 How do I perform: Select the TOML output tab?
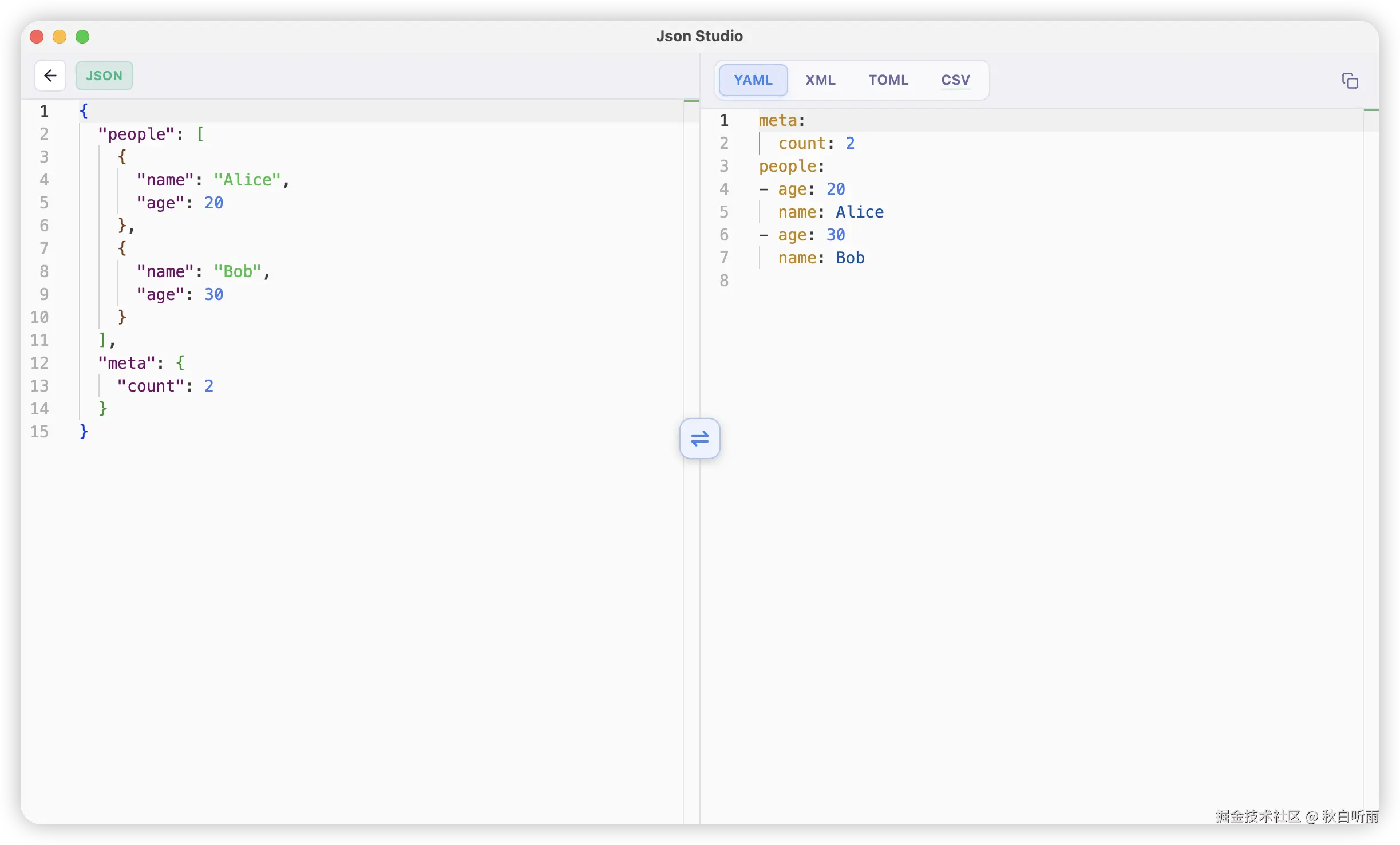pos(888,80)
